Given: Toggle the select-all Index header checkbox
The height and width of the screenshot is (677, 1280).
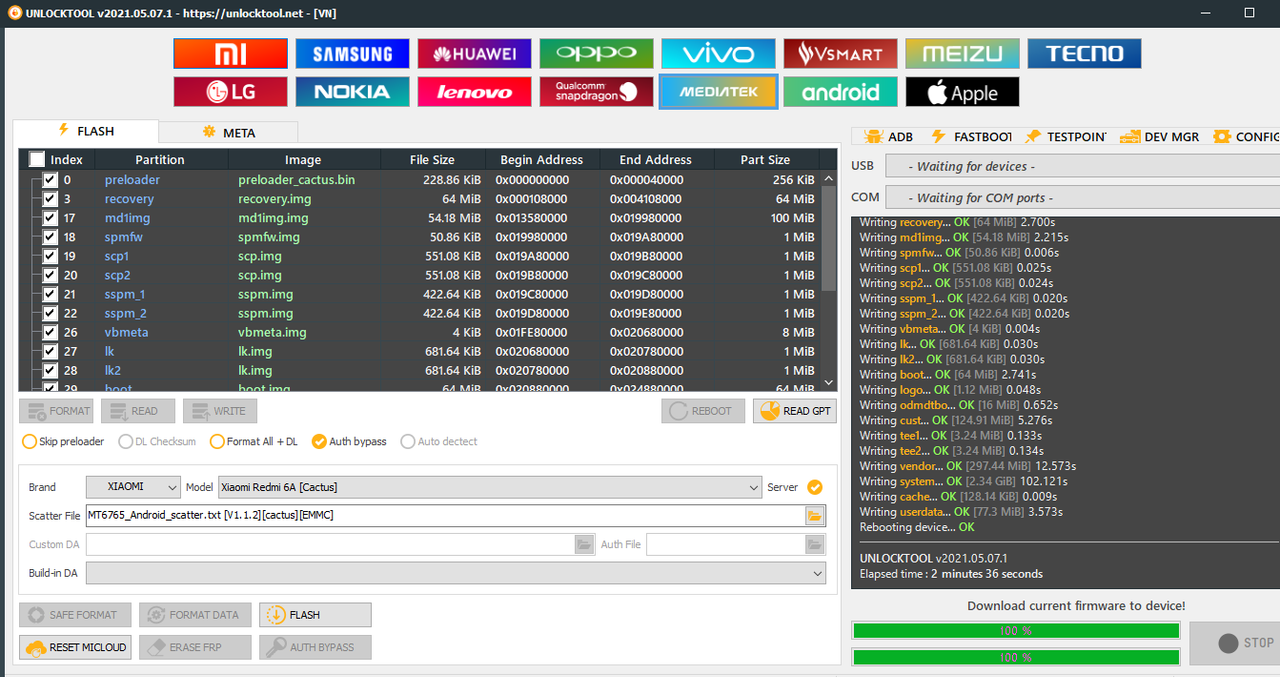Looking at the screenshot, I should (37, 159).
